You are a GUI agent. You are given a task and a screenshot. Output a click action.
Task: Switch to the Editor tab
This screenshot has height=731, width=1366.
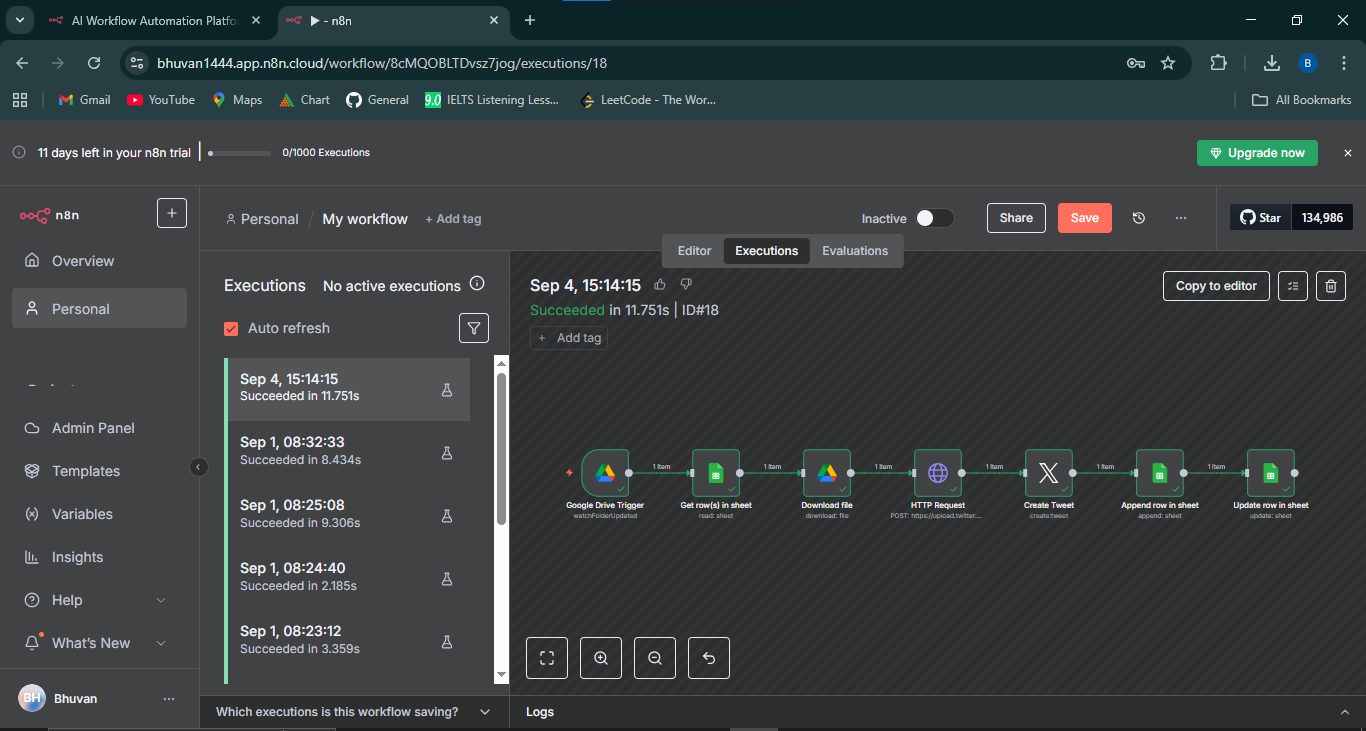[694, 251]
